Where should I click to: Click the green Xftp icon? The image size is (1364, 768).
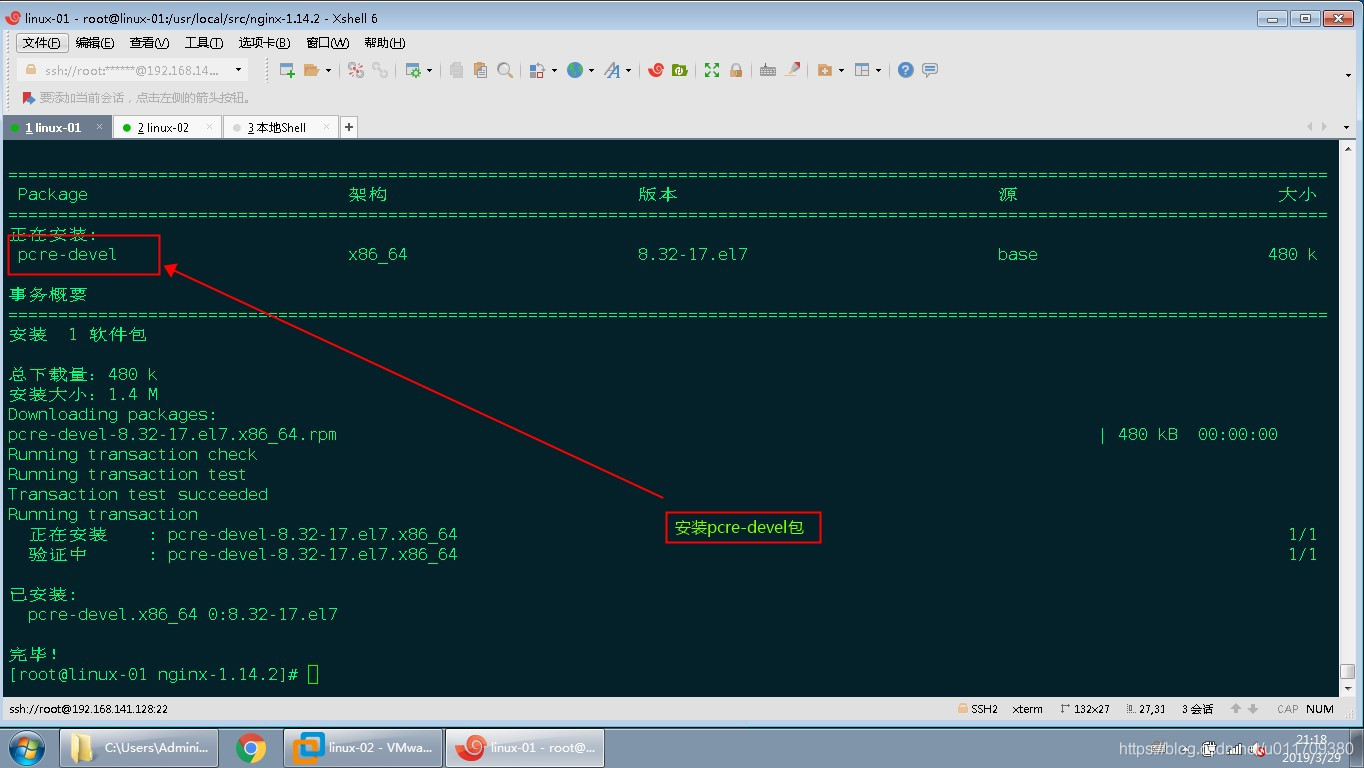(x=680, y=70)
